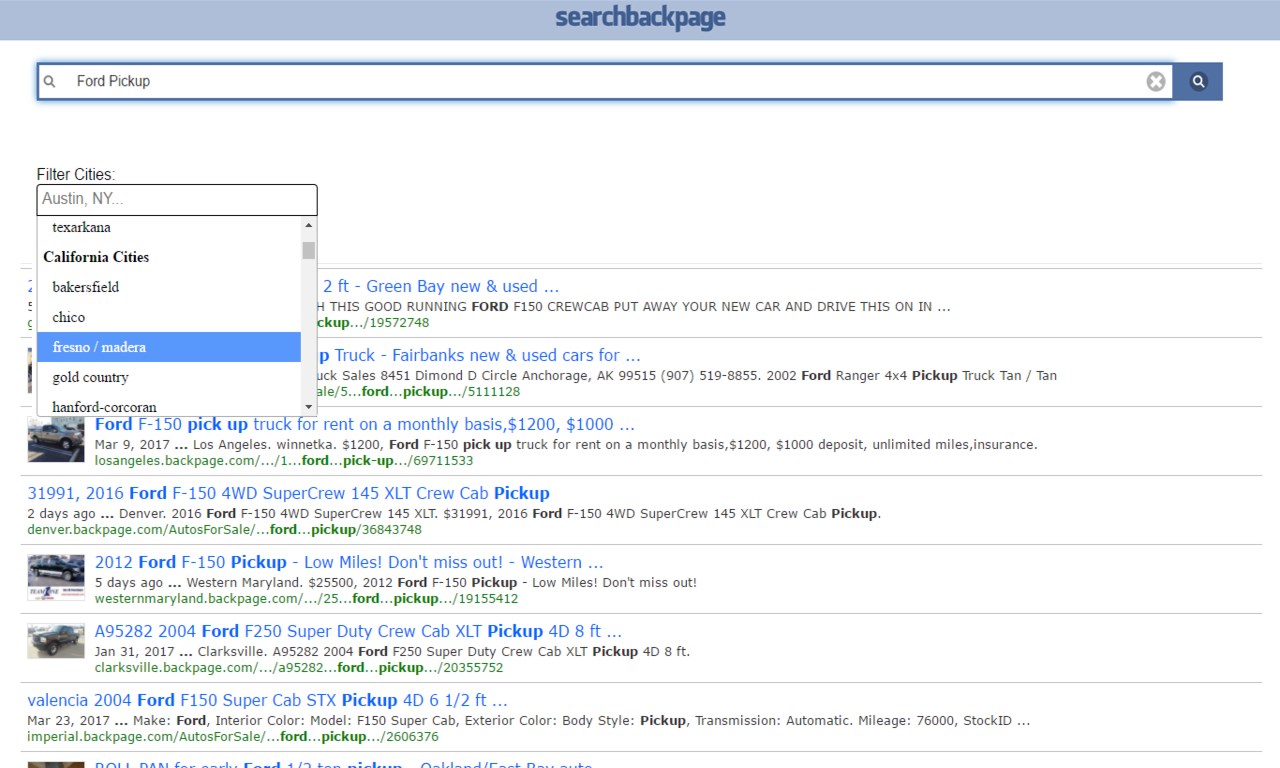The height and width of the screenshot is (768, 1280).
Task: Open A95282 2004 Ford F250 Super Duty result
Action: point(358,631)
